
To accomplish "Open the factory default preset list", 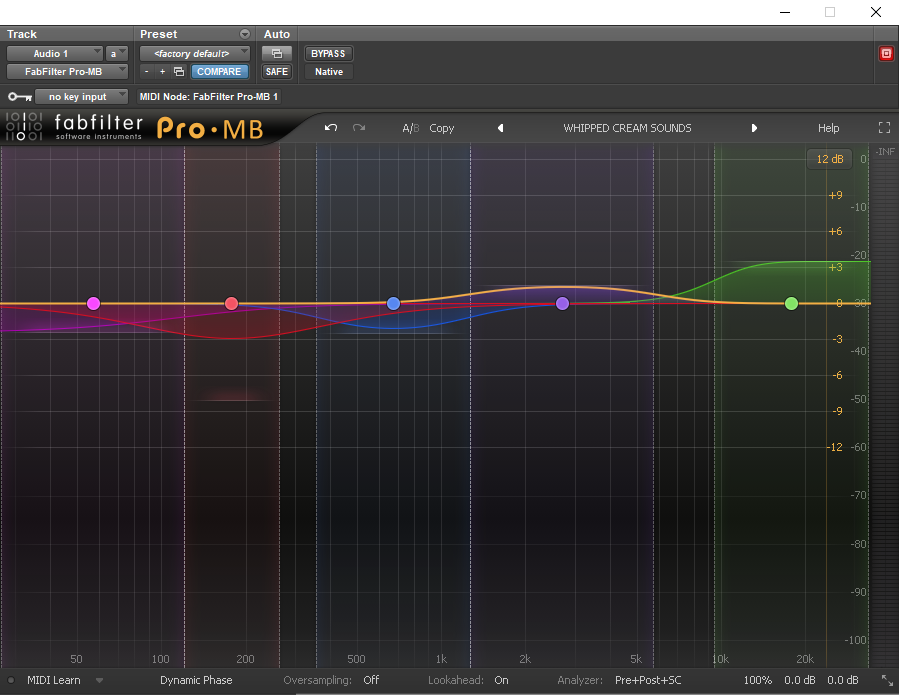I will (x=195, y=53).
